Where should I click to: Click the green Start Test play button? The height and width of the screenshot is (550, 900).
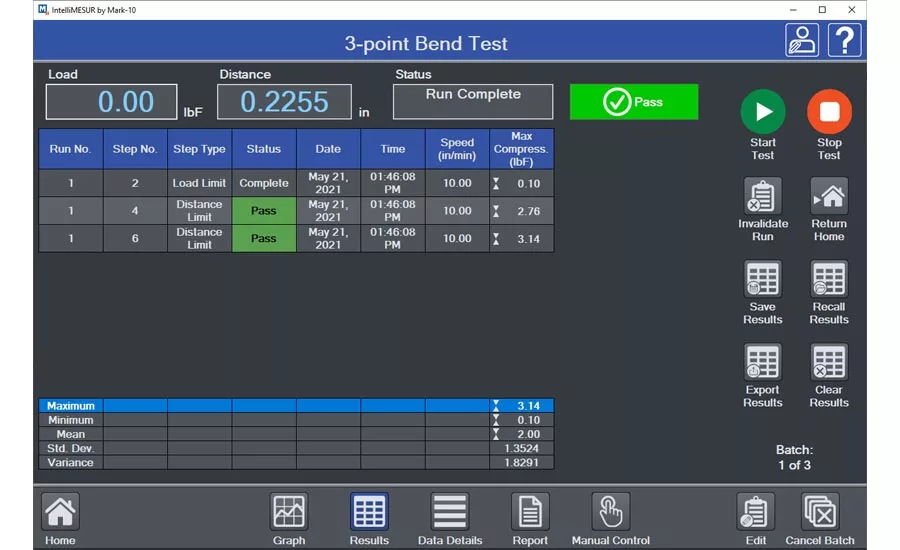pyautogui.click(x=763, y=111)
